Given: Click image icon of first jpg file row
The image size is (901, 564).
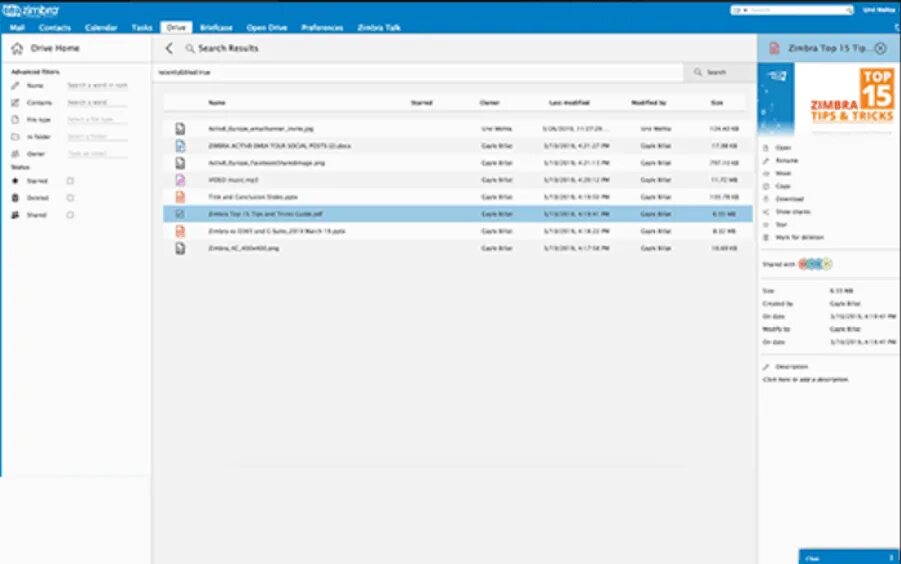Looking at the screenshot, I should [180, 129].
